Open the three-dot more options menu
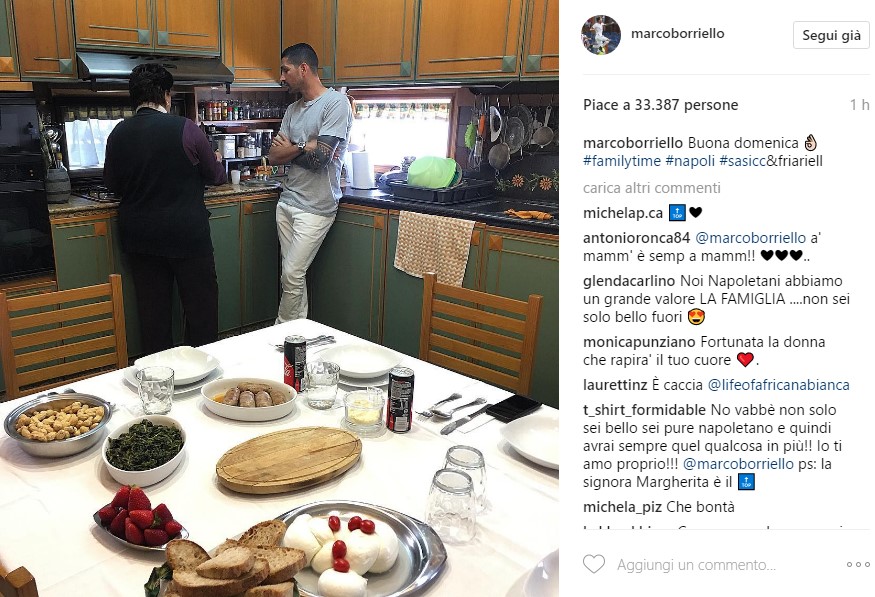The image size is (875, 597). click(x=858, y=565)
